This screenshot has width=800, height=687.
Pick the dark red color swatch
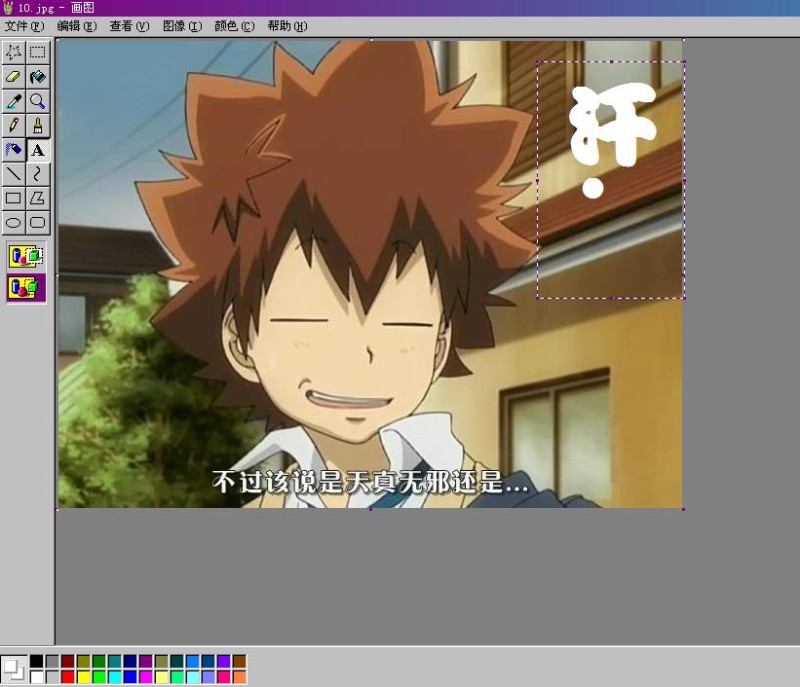point(68,661)
